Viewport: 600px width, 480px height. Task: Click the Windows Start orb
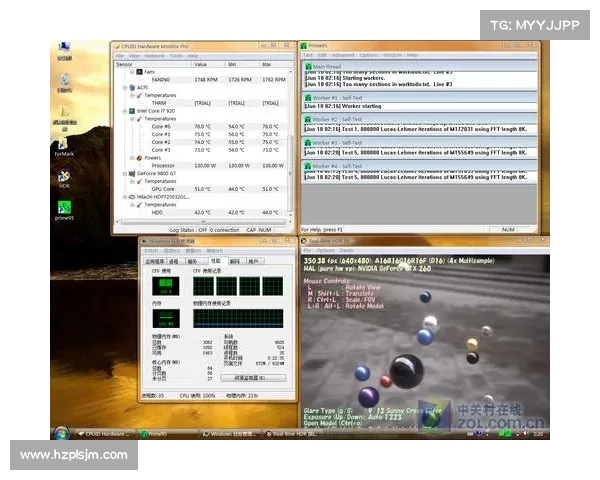click(62, 434)
